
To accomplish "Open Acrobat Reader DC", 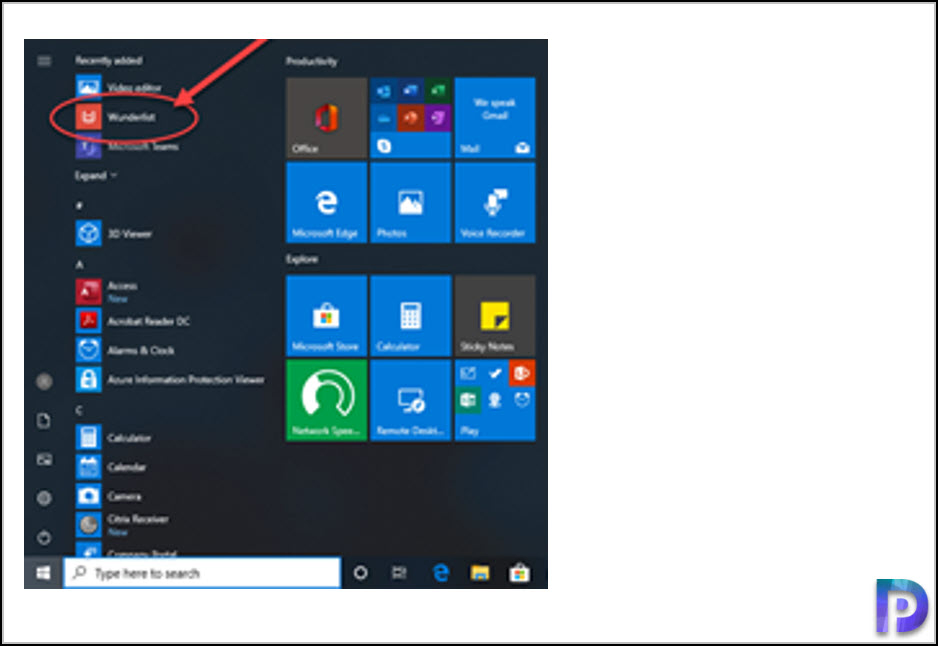I will point(133,321).
